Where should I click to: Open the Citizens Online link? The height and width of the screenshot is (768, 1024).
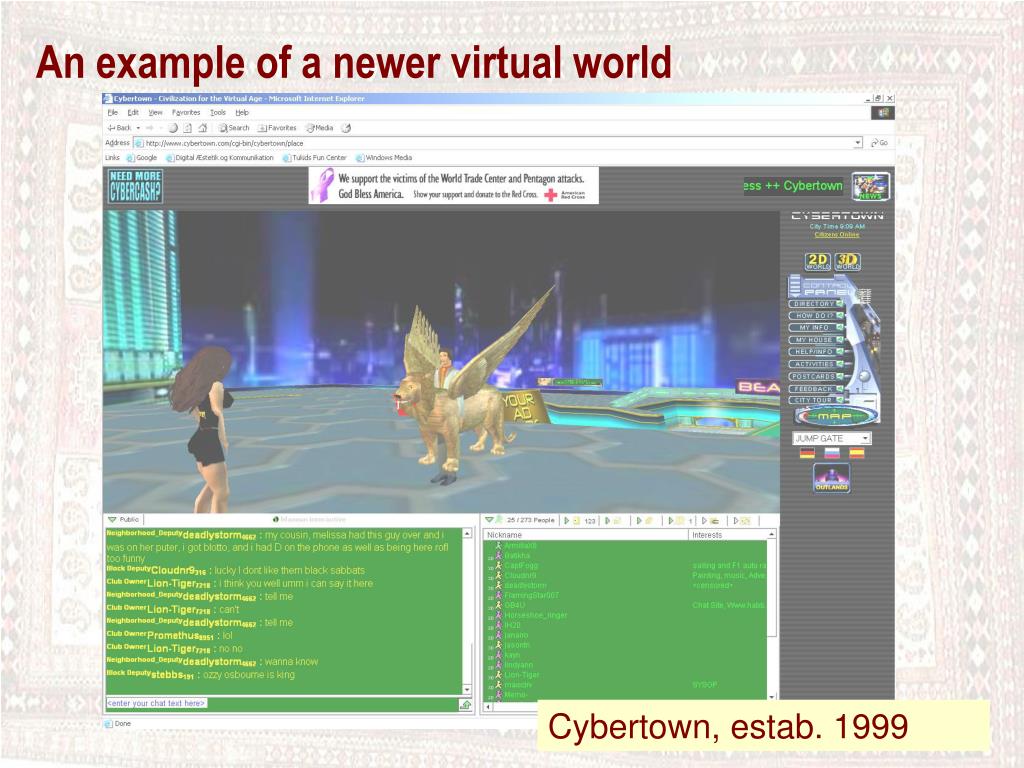[x=837, y=234]
